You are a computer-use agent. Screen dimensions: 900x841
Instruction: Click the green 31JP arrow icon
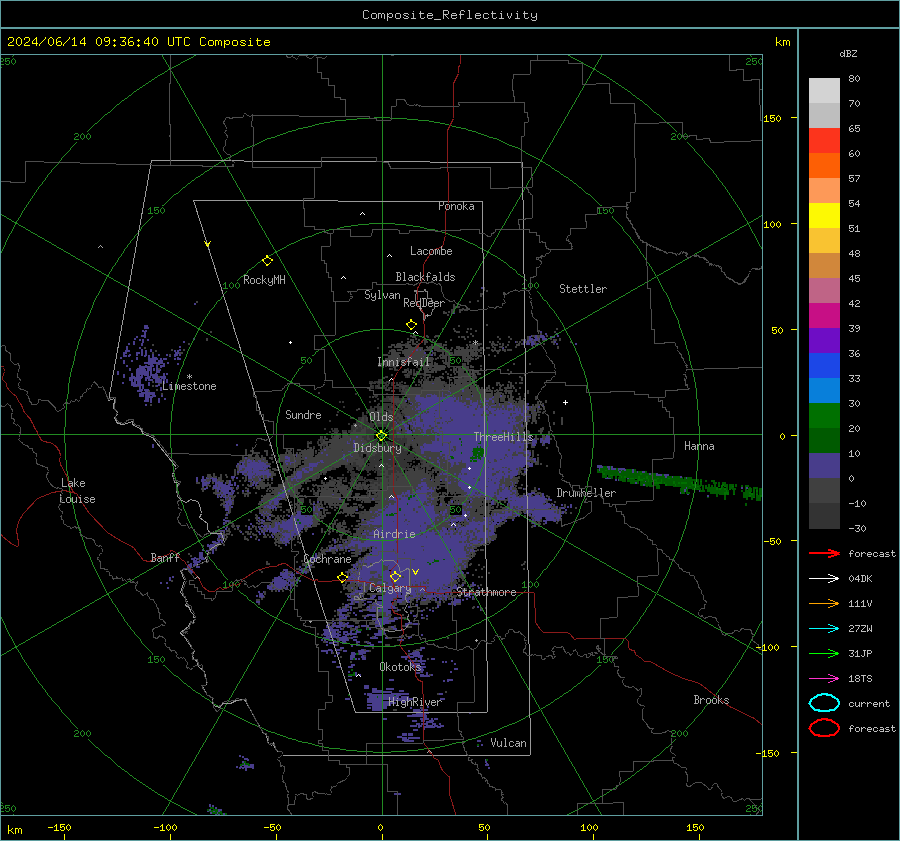click(x=824, y=653)
